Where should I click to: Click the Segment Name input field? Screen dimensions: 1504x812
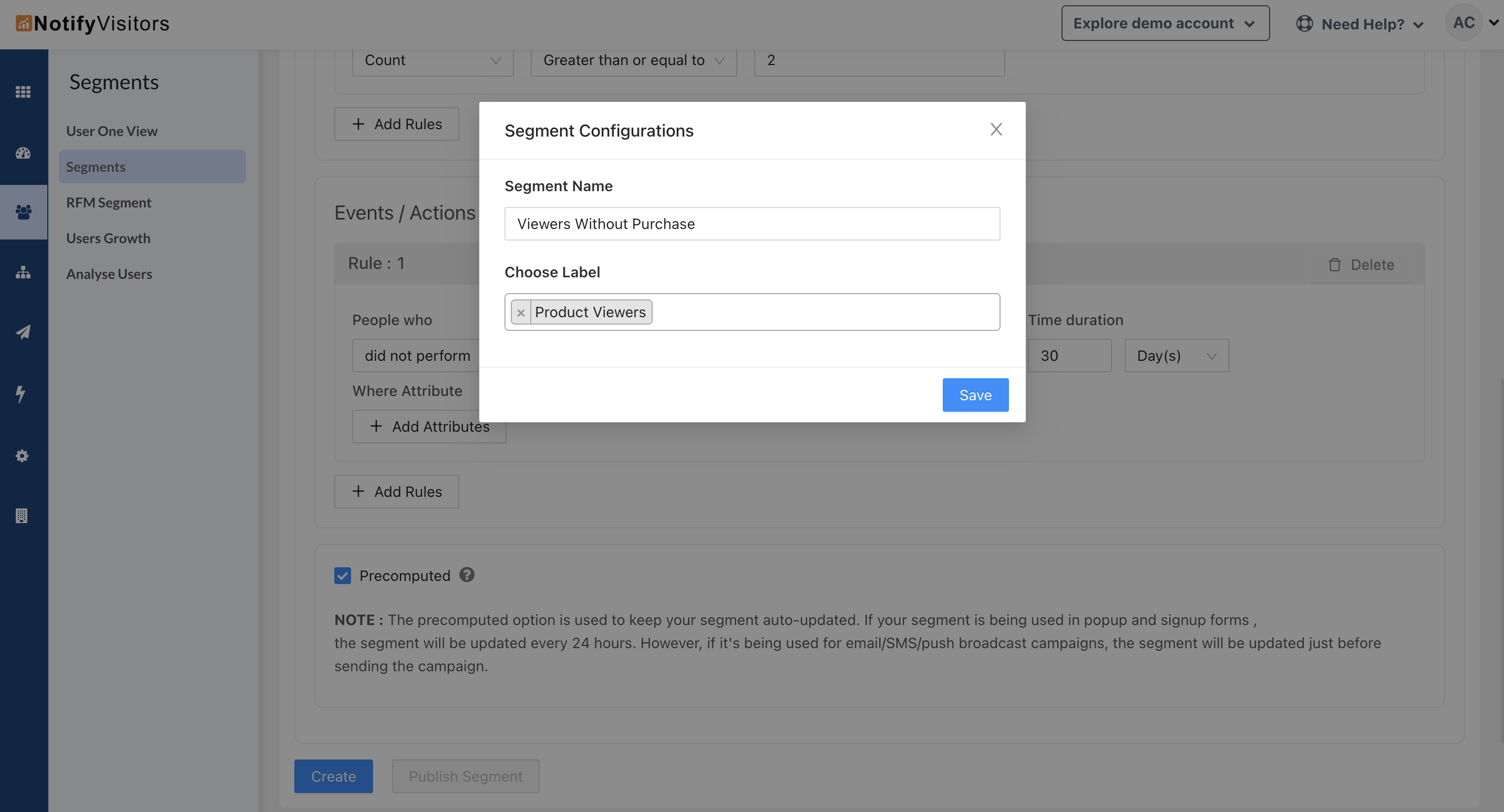coord(752,224)
